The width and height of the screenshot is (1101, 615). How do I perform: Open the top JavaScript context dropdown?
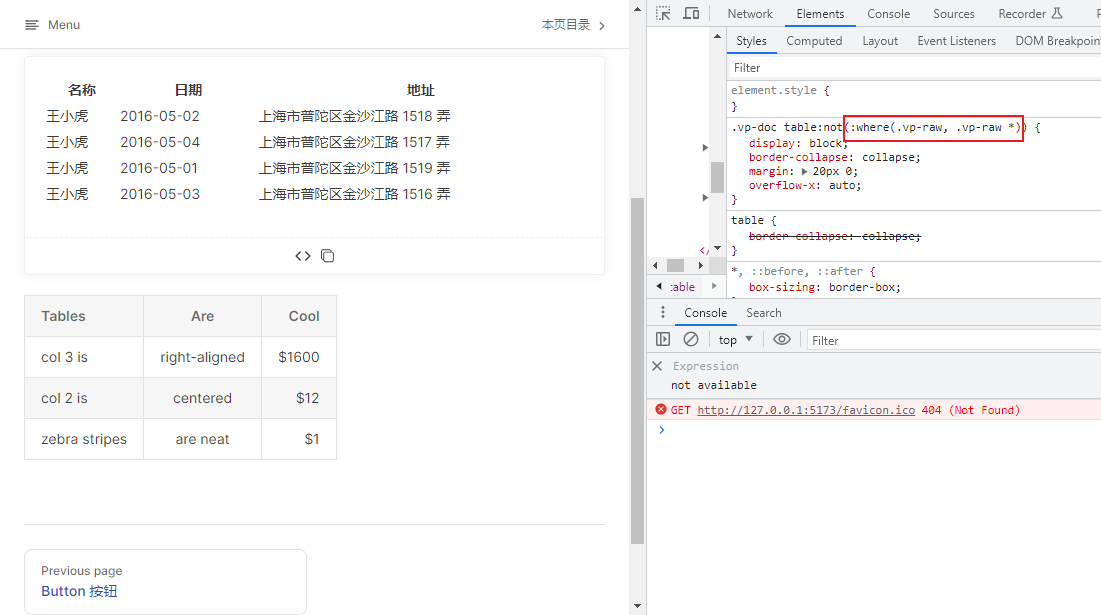pos(736,340)
